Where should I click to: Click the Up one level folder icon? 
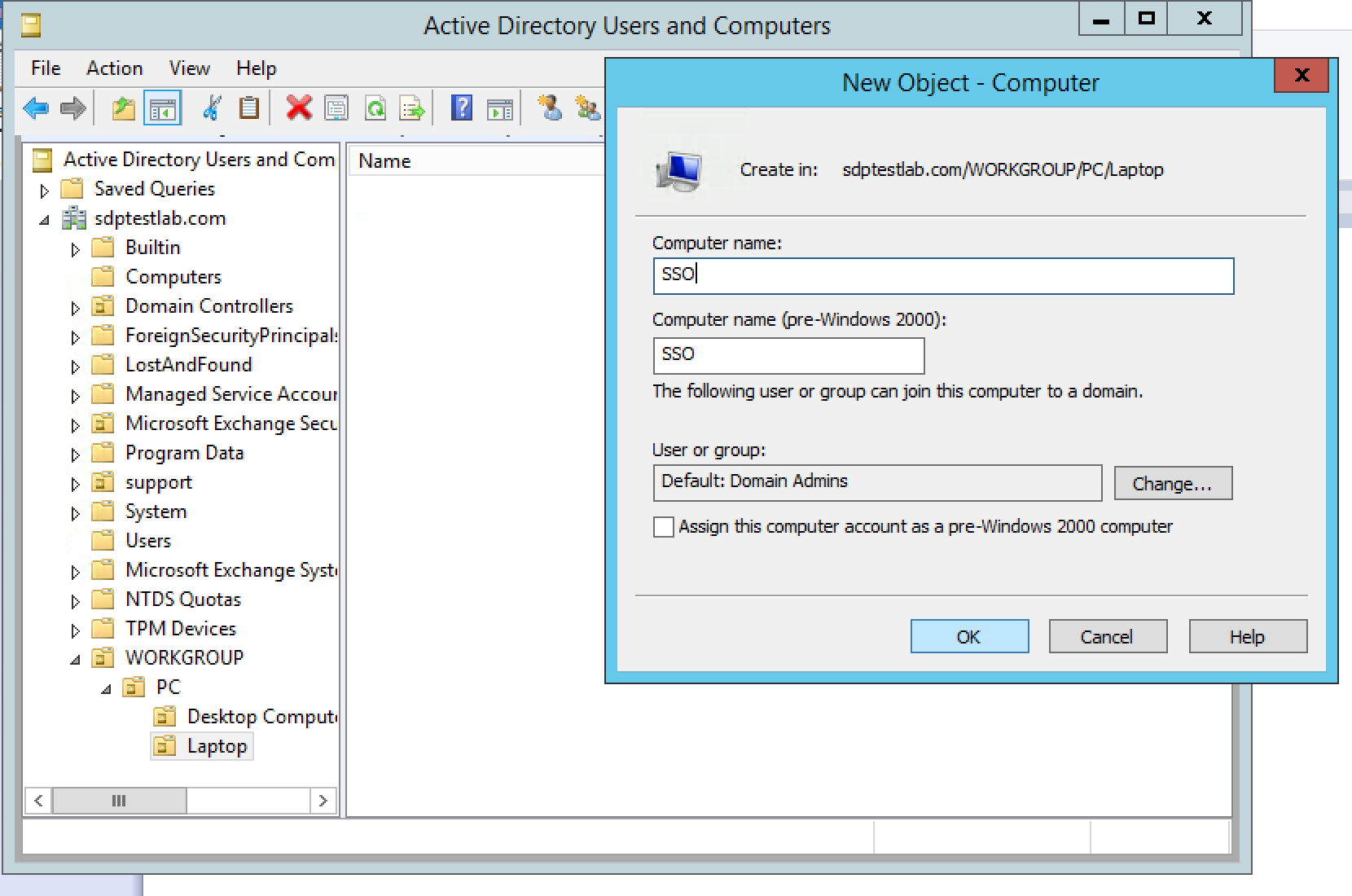123,108
